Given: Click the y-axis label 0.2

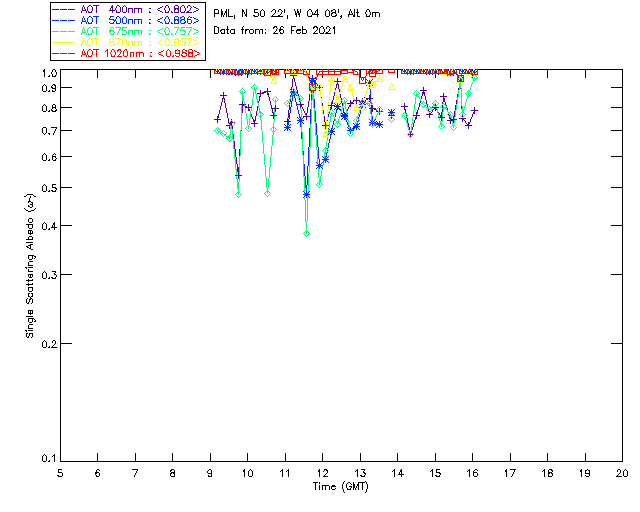Looking at the screenshot, I should coord(49,344).
